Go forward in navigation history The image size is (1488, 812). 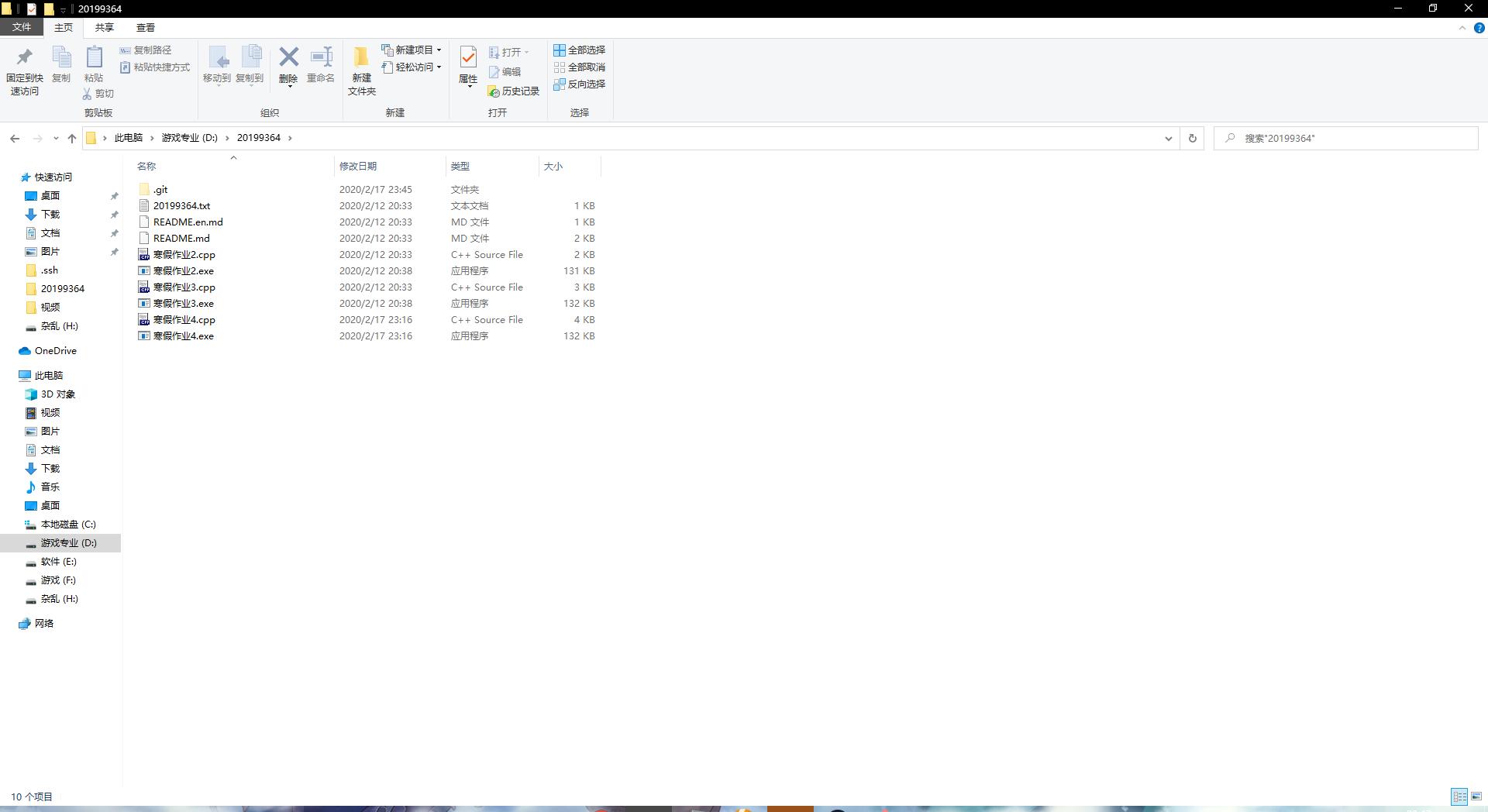click(37, 139)
